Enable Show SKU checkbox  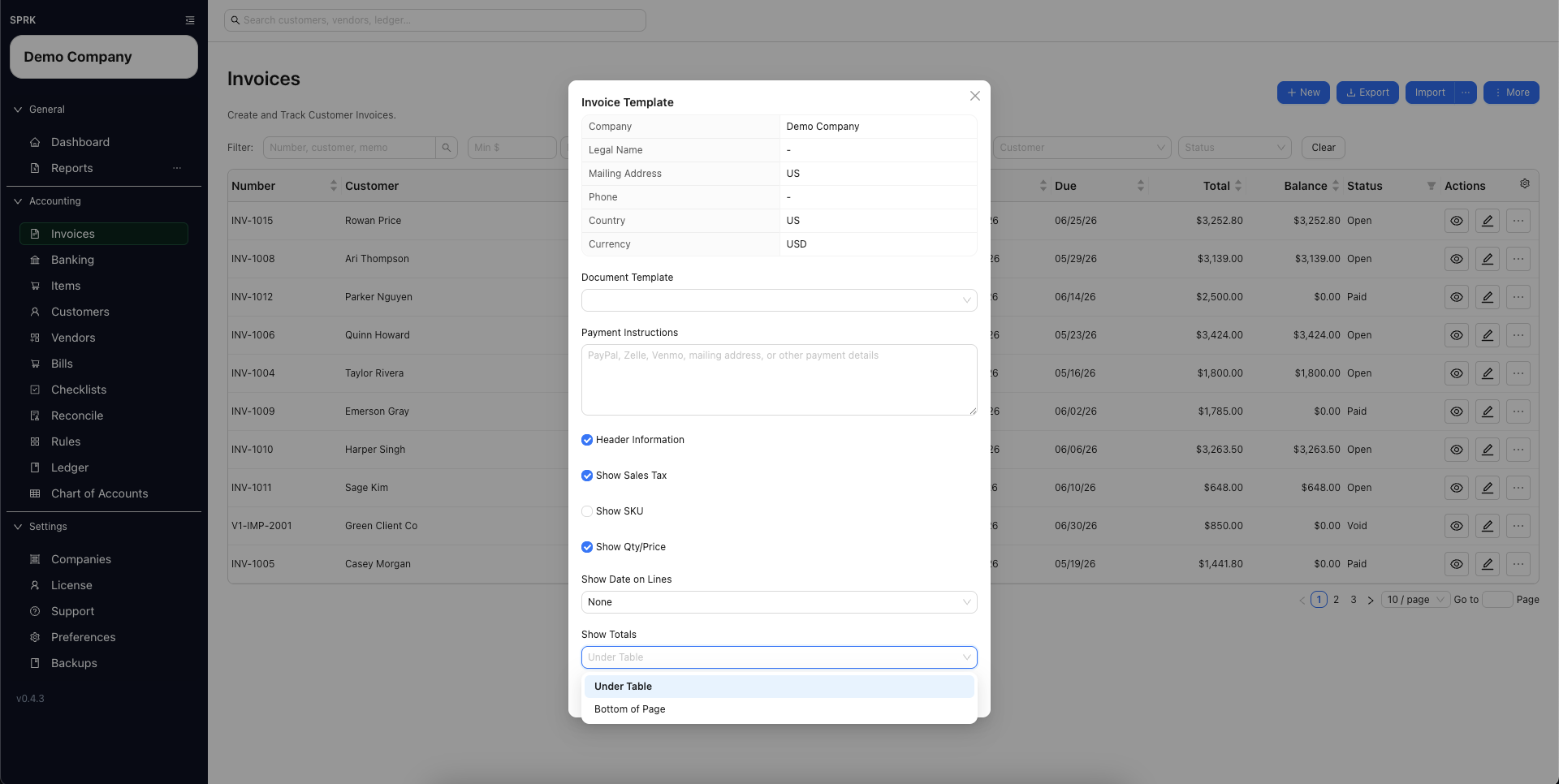[x=587, y=511]
